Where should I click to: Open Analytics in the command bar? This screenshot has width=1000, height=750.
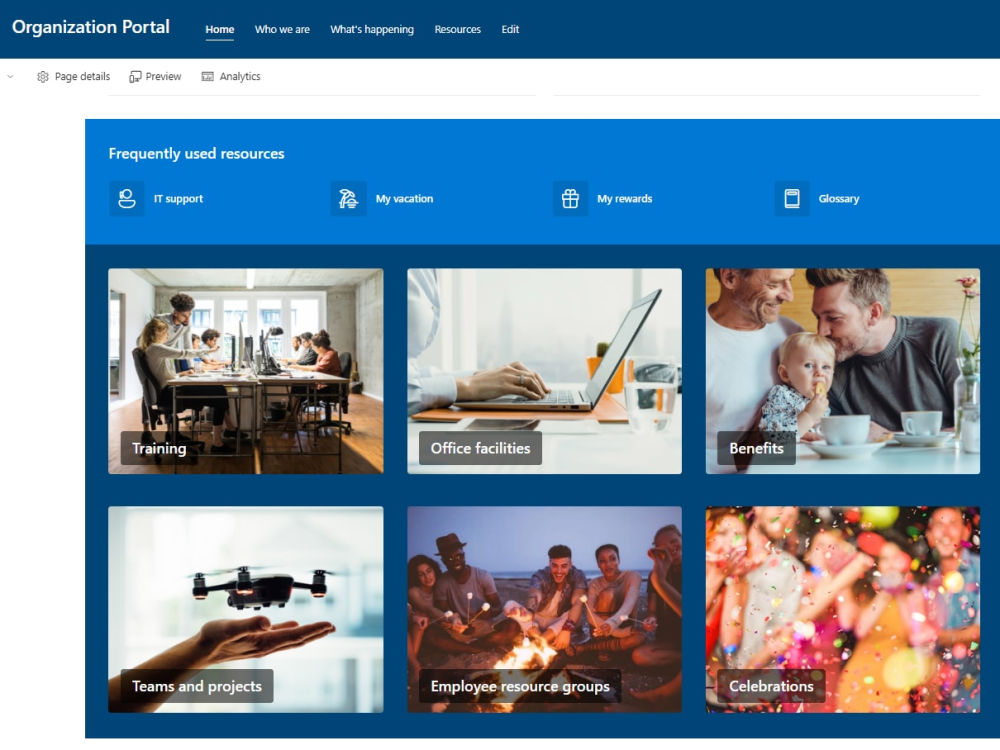pyautogui.click(x=231, y=77)
